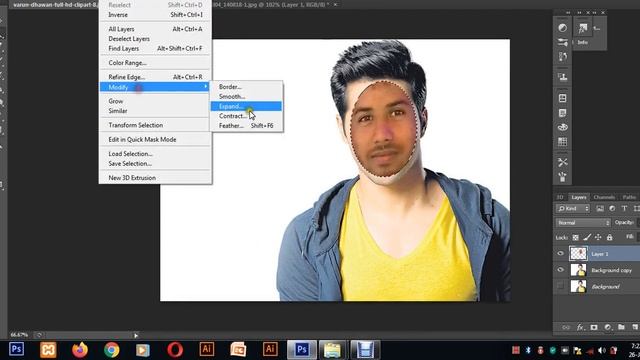Open the Clone Source stamp panel icon

(x=562, y=77)
